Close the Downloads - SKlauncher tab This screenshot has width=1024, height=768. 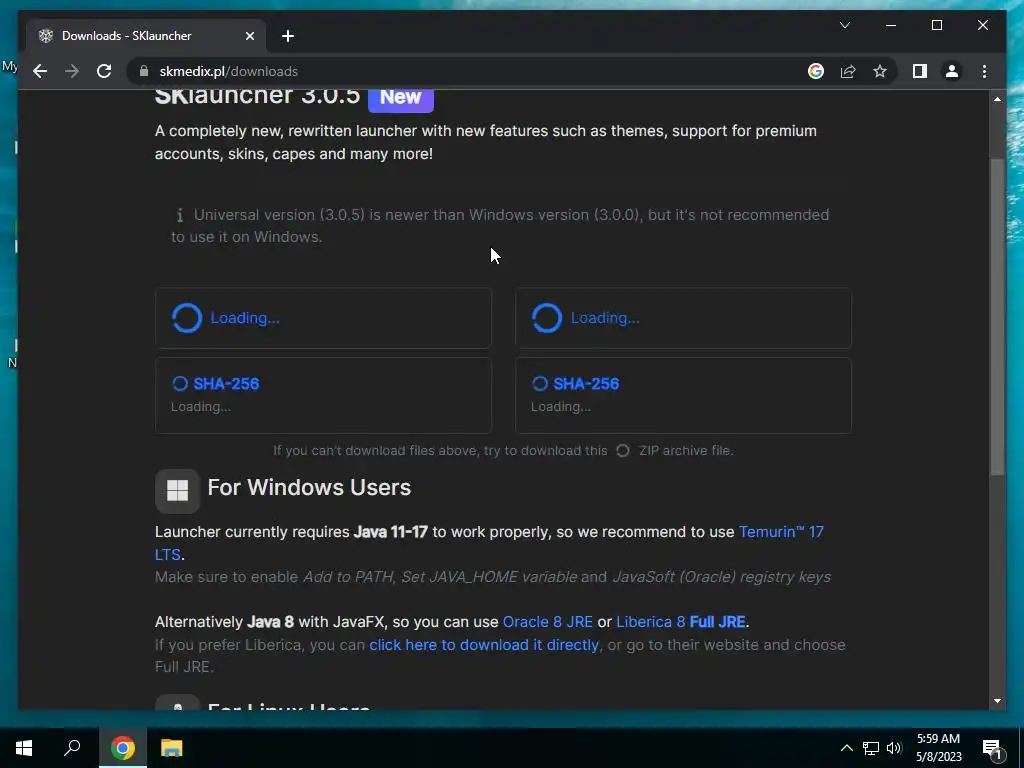pos(249,36)
